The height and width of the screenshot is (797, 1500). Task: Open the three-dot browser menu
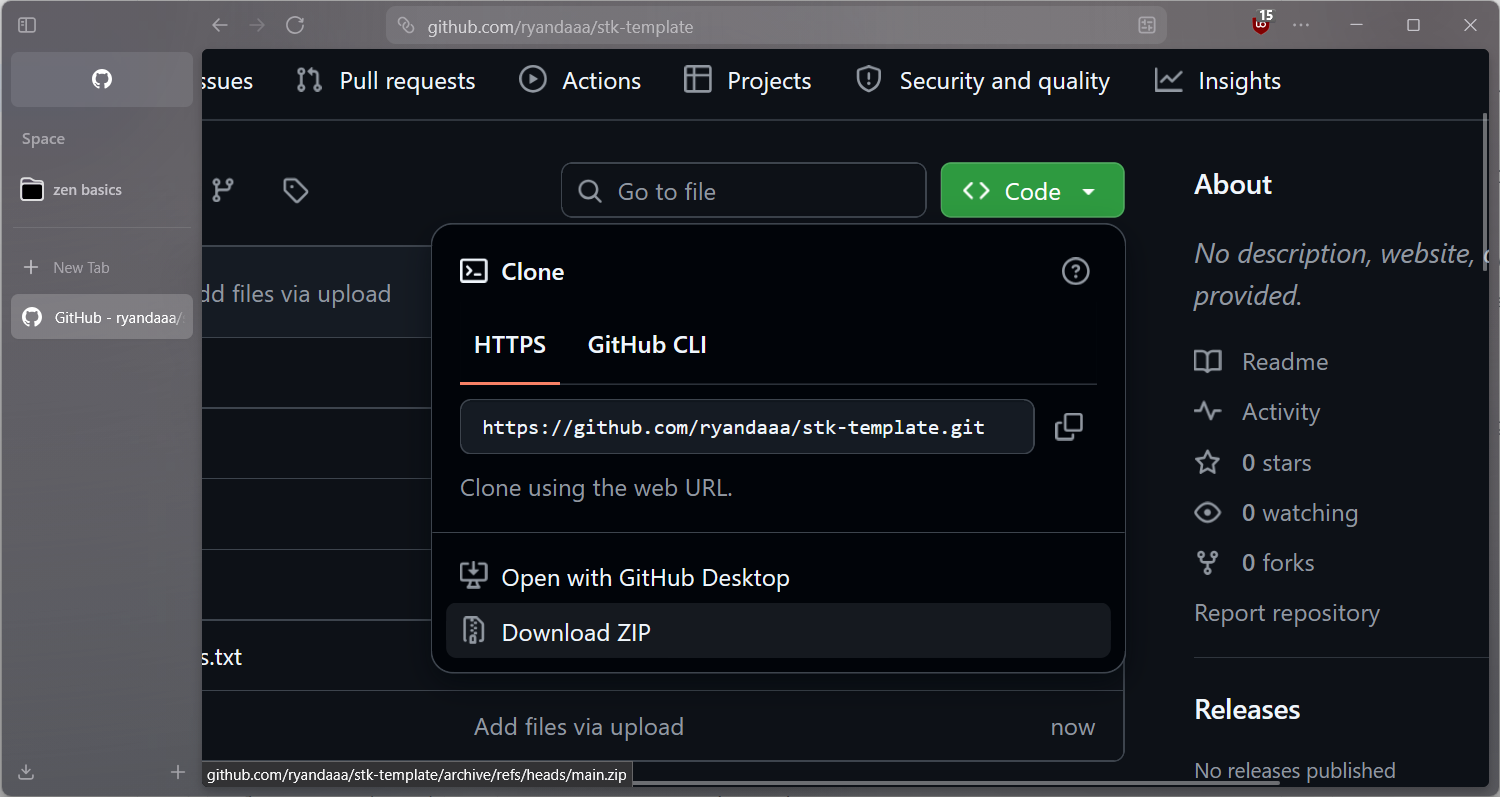tap(1301, 26)
